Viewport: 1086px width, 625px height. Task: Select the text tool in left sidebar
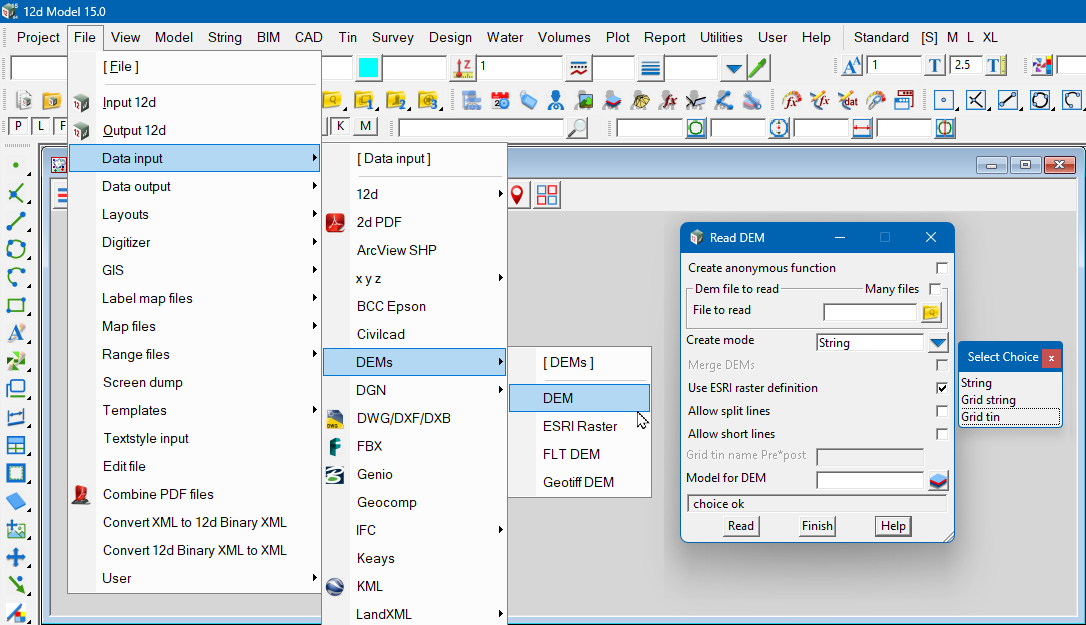pos(16,334)
